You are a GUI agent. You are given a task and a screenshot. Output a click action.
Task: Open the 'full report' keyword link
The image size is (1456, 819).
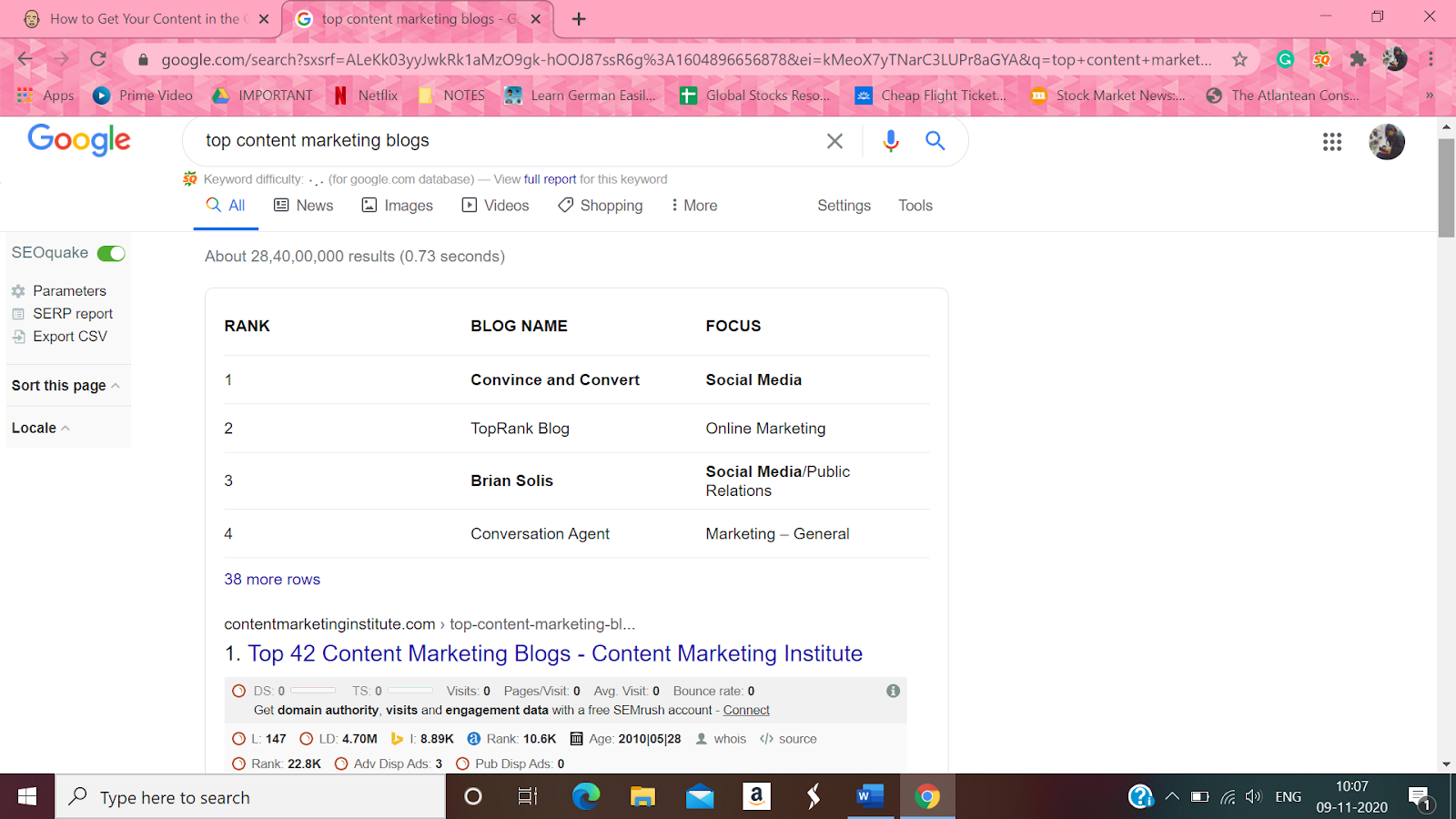point(550,179)
